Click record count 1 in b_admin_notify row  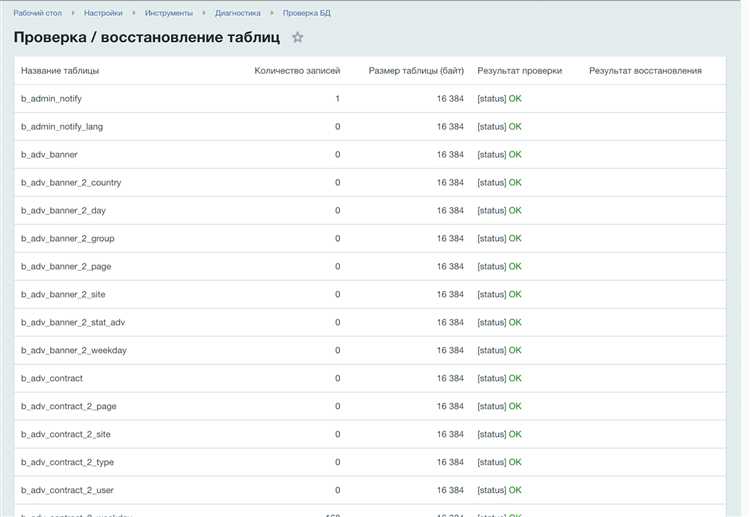coord(337,99)
